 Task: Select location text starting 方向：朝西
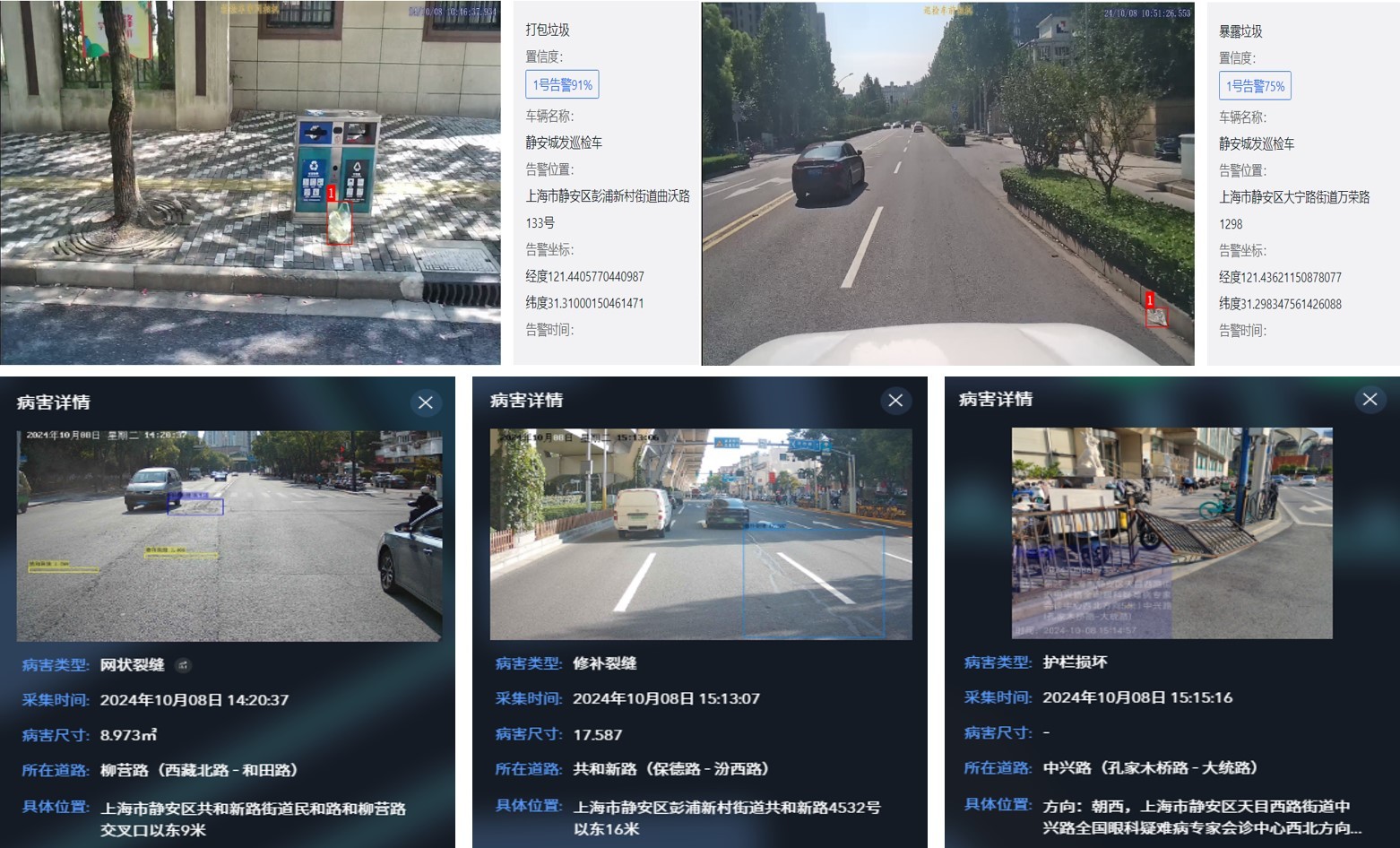coord(1202,817)
